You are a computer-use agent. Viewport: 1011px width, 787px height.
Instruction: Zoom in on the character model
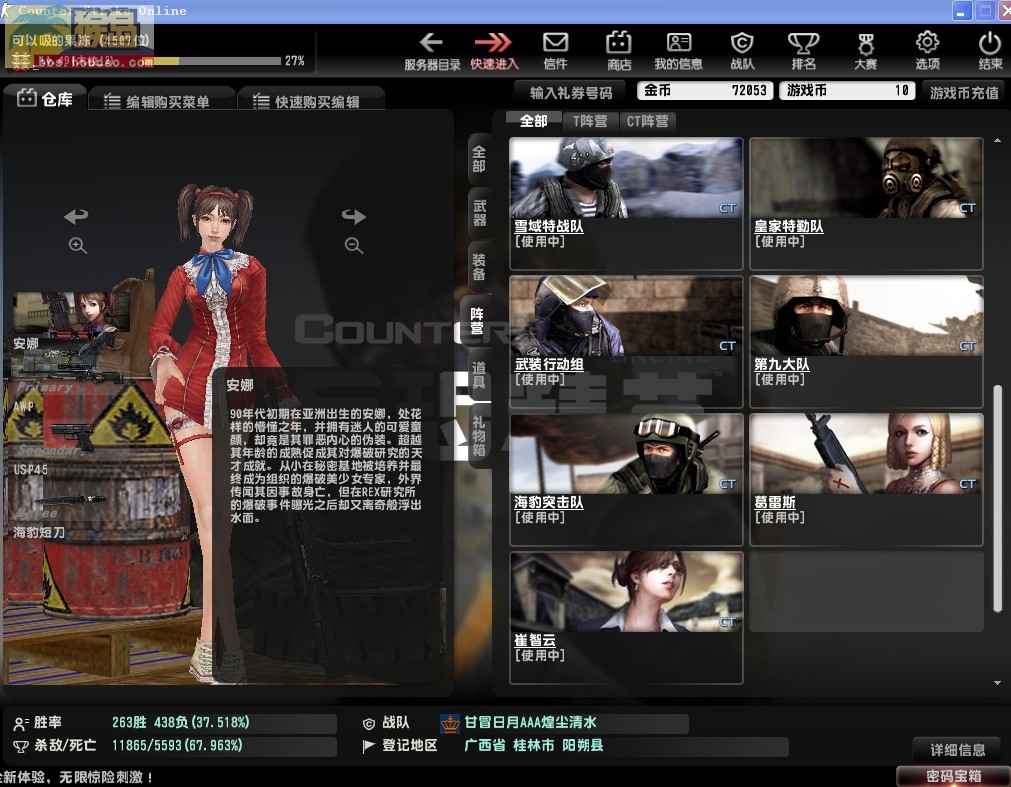(x=78, y=246)
